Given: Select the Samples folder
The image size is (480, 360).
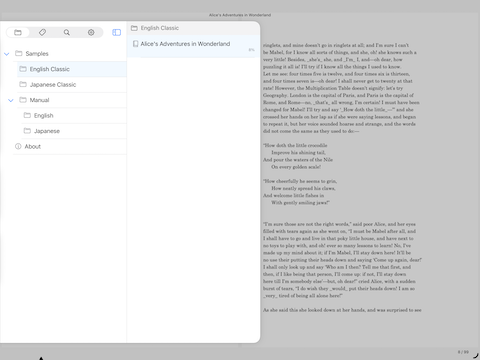Looking at the screenshot, I should pos(70,54).
